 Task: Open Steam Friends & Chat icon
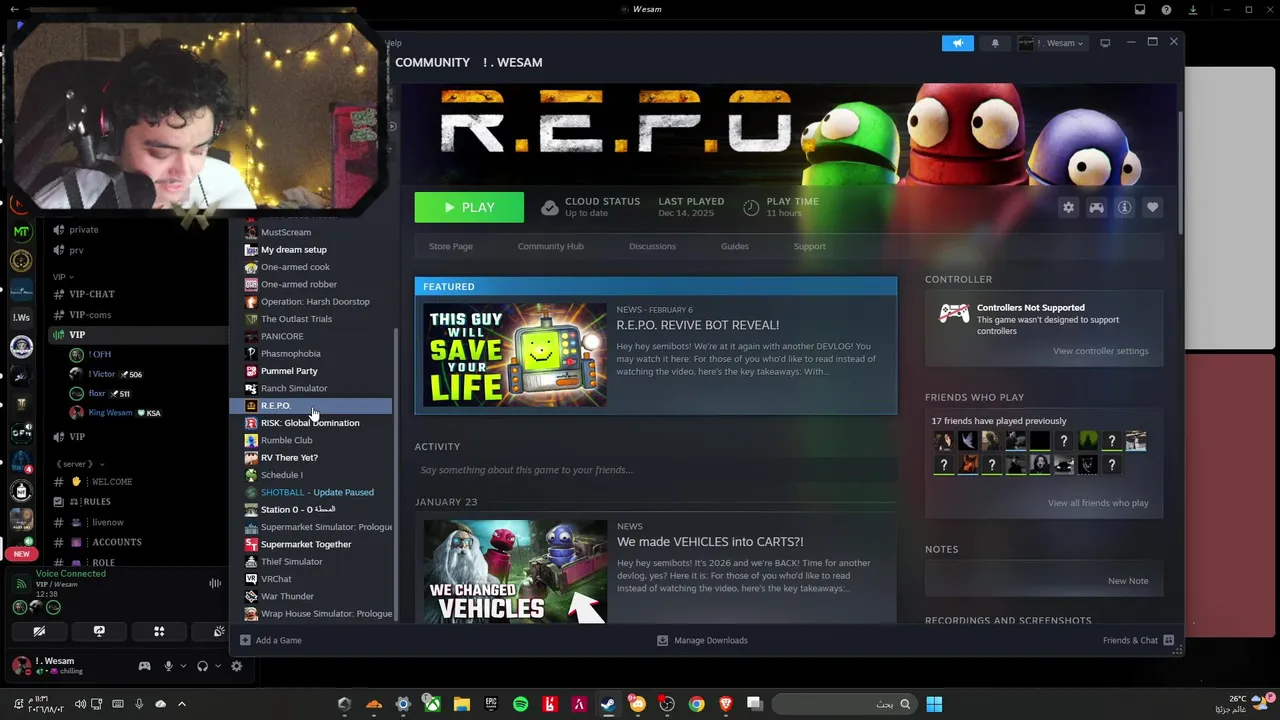1169,640
